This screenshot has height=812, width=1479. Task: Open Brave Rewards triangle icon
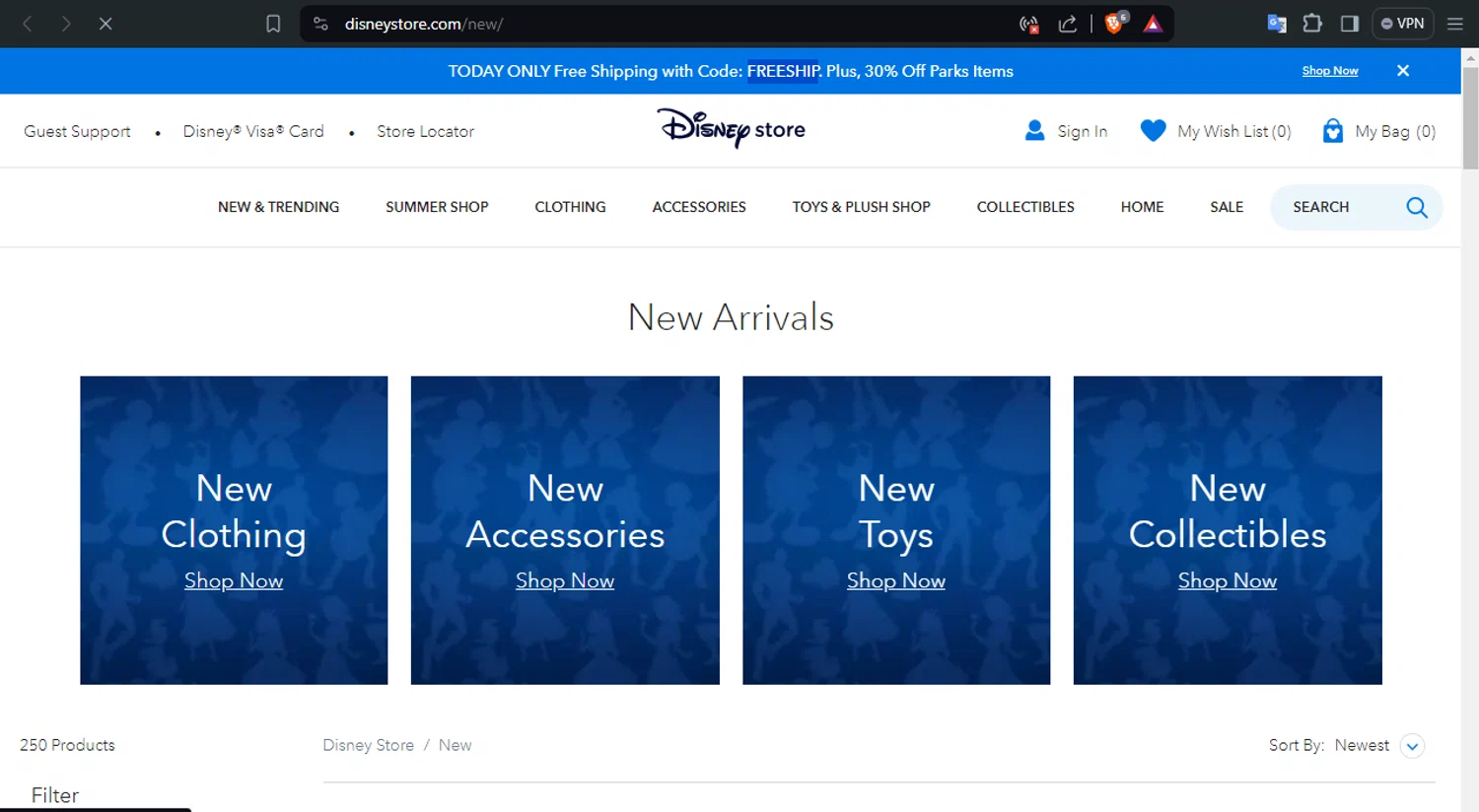coord(1153,24)
